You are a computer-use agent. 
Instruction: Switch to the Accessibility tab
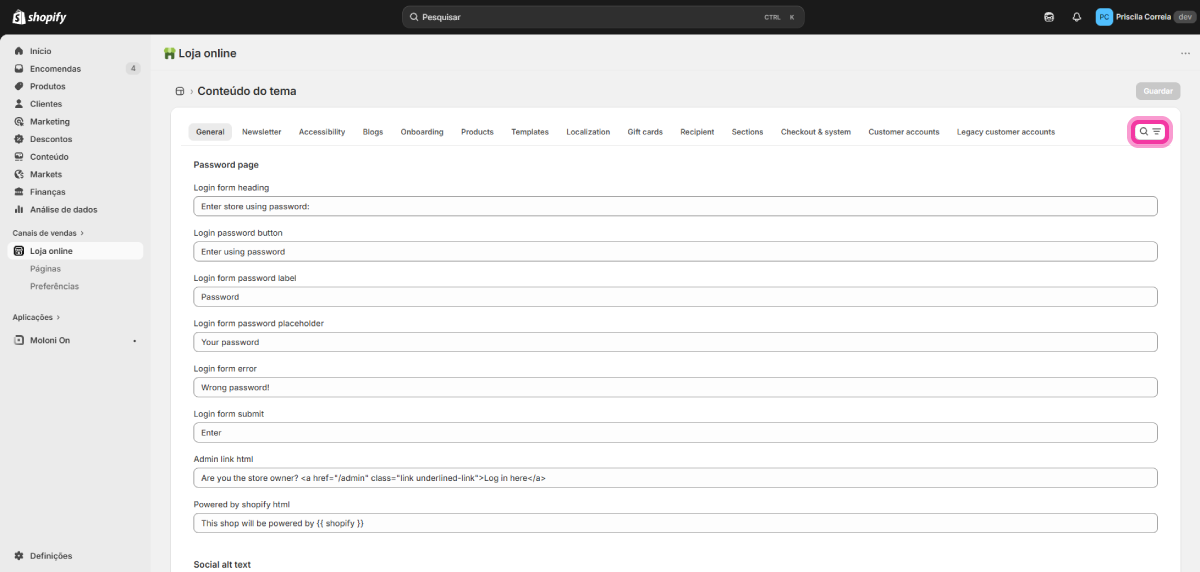pyautogui.click(x=322, y=132)
